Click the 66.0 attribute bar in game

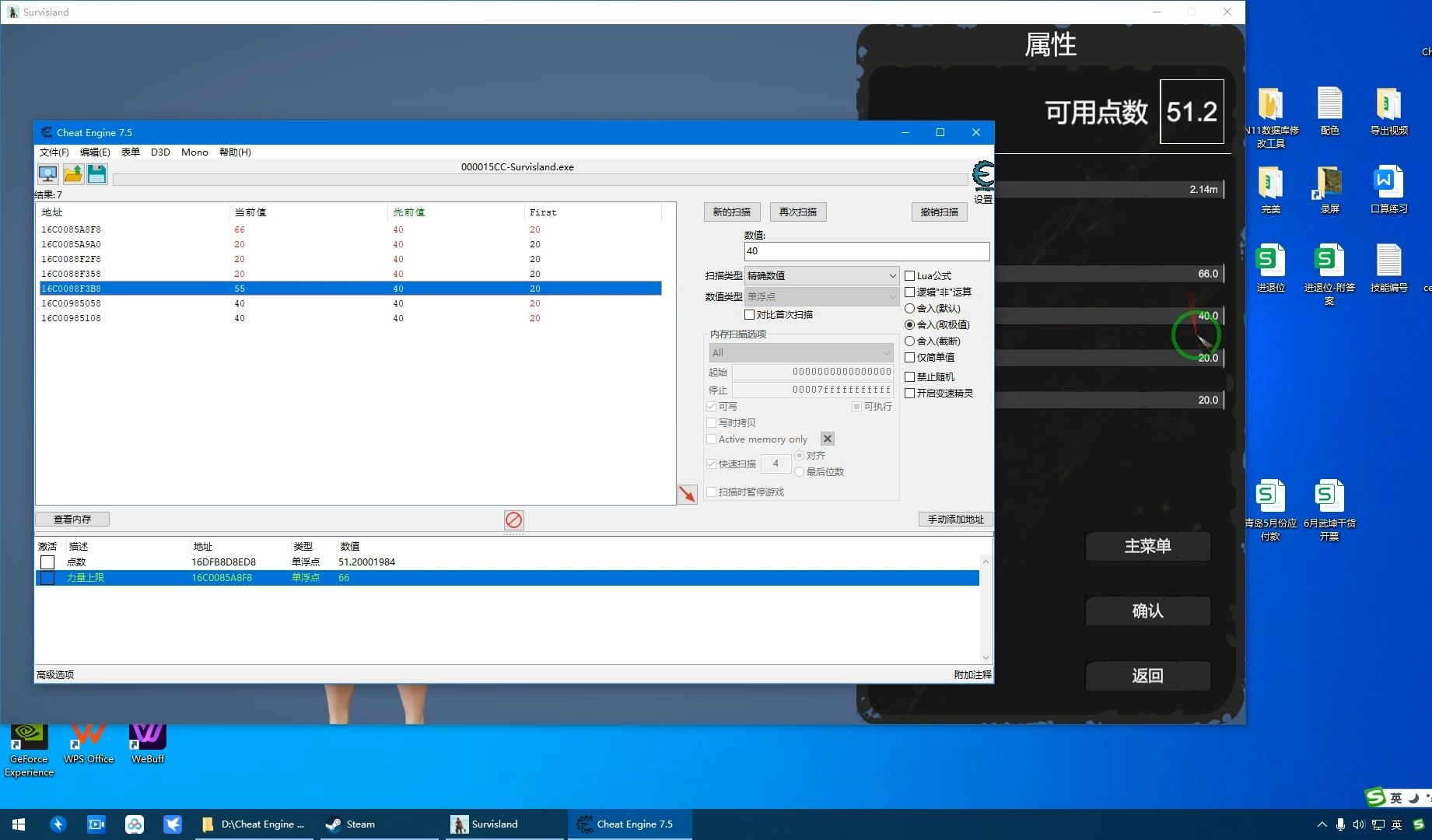pos(1110,273)
